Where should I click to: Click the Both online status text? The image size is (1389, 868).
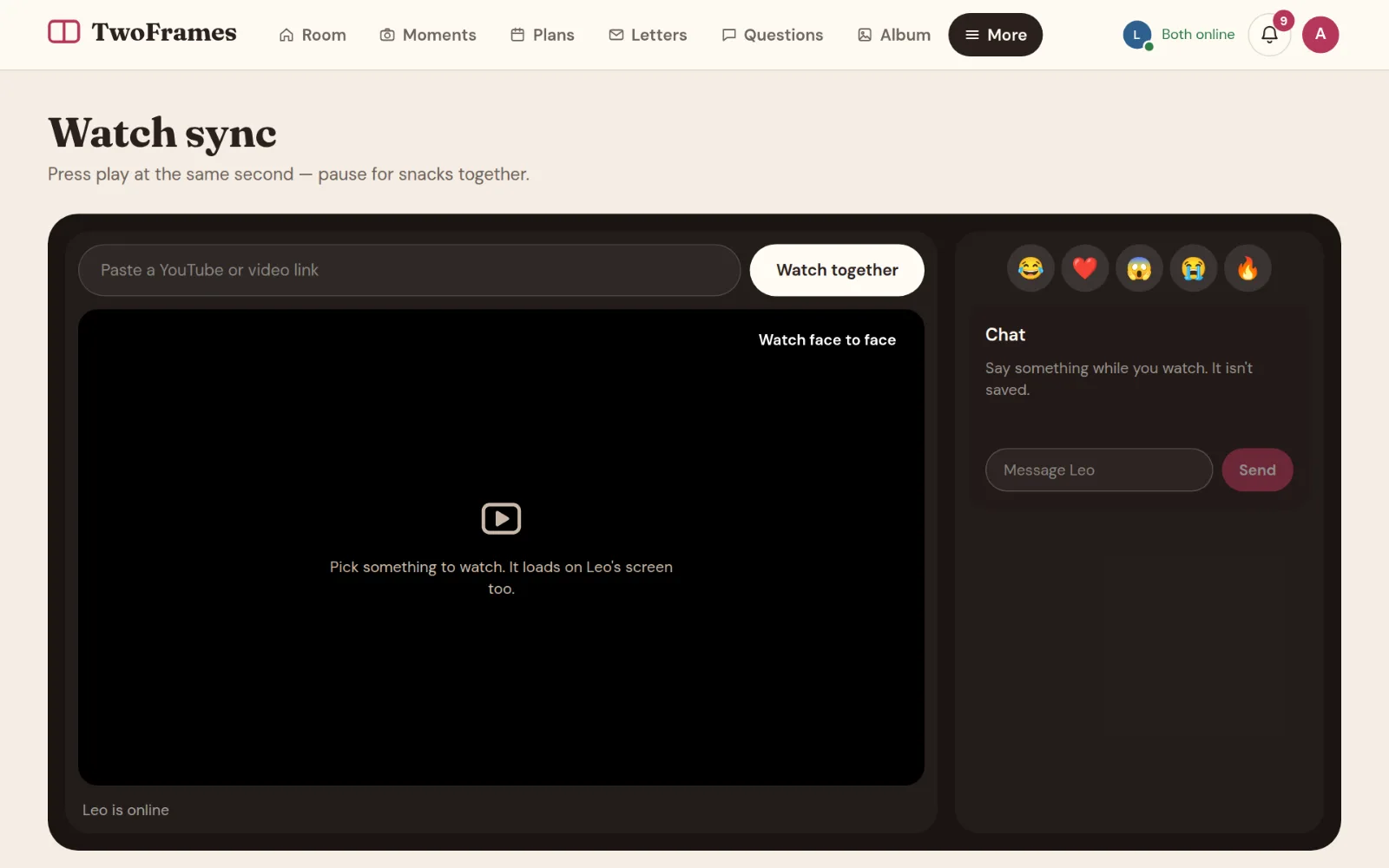tap(1198, 35)
